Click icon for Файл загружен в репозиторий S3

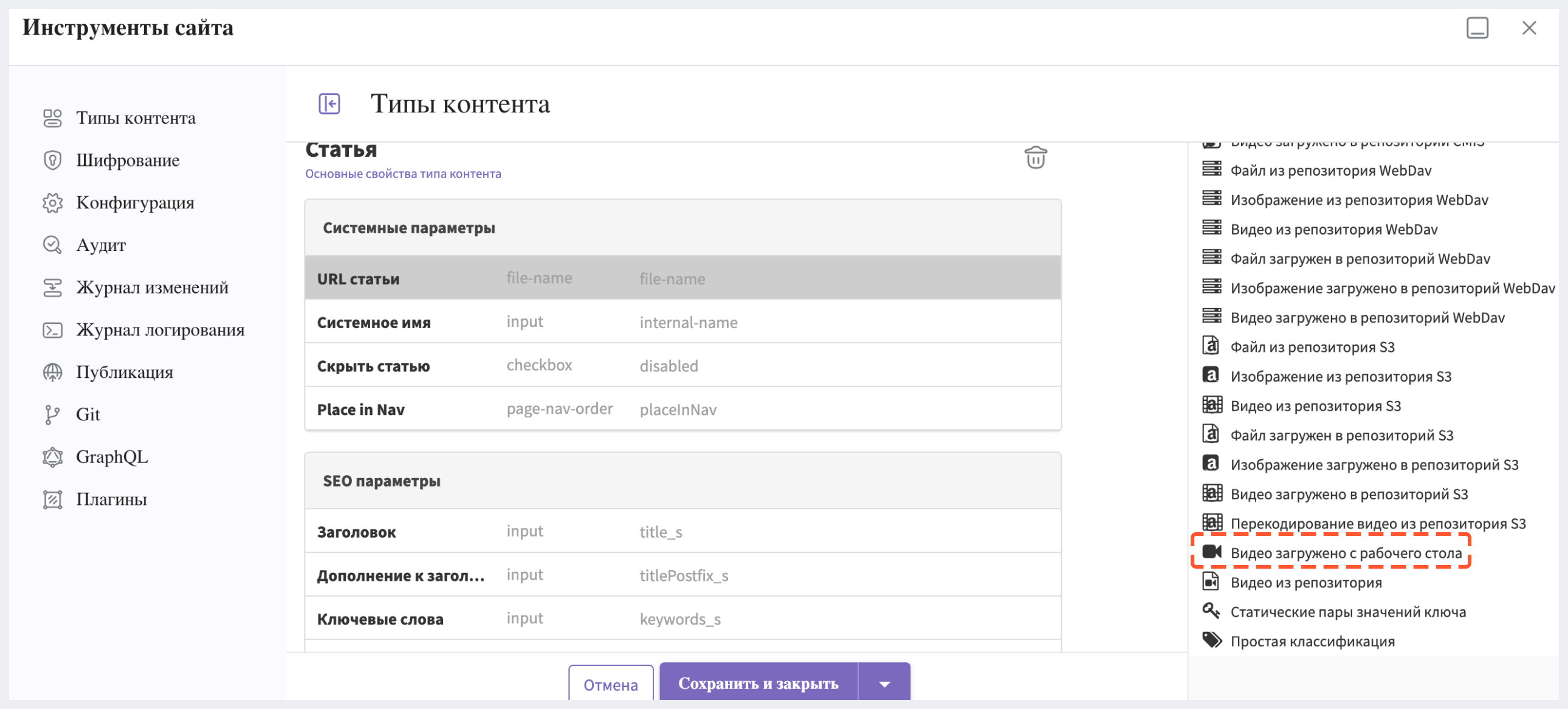point(1211,433)
